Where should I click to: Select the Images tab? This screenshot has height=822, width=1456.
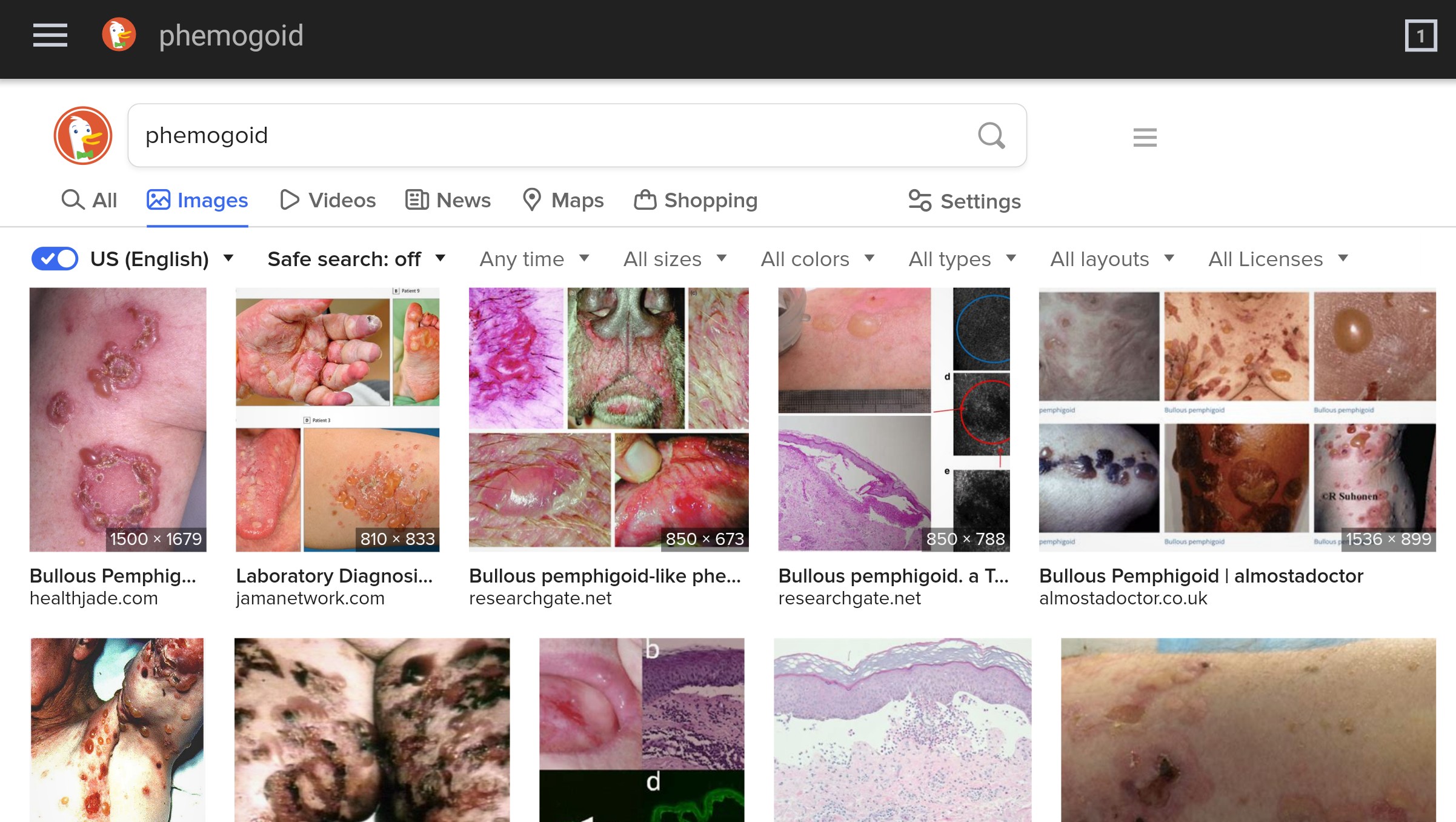point(198,200)
